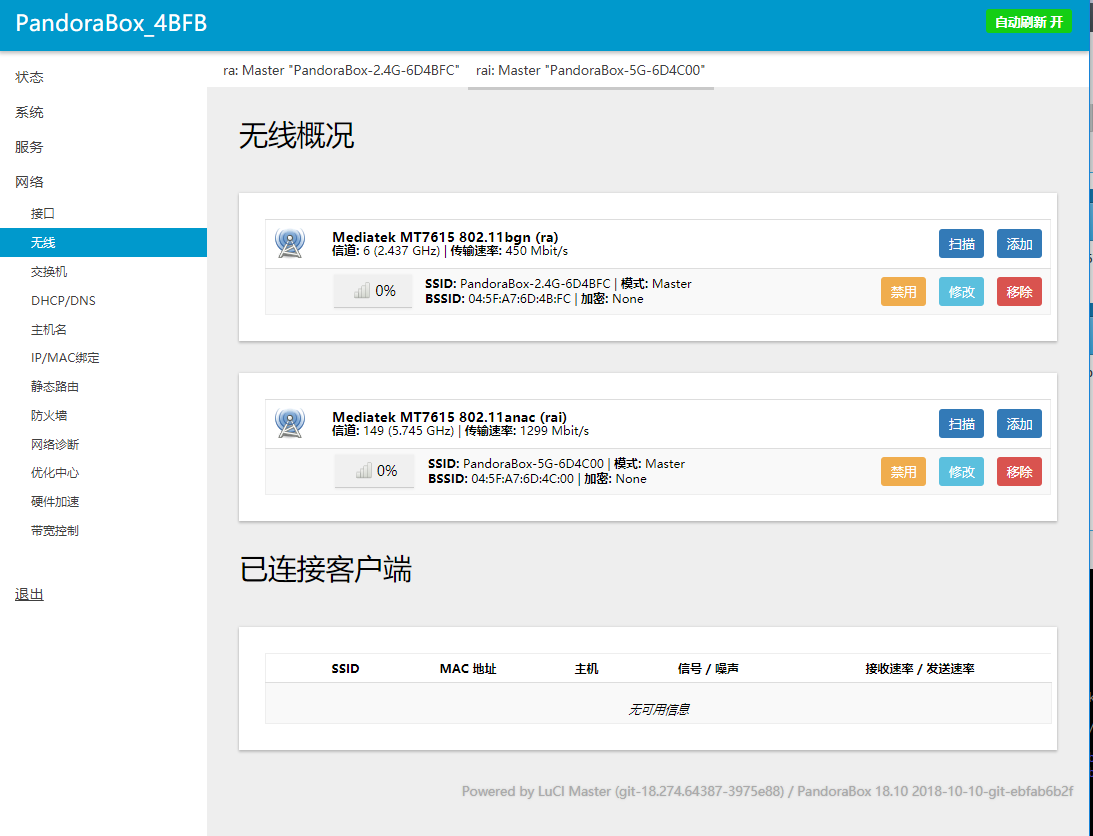
Task: Scan with the MT7615 802.11bgn radio
Action: (961, 244)
